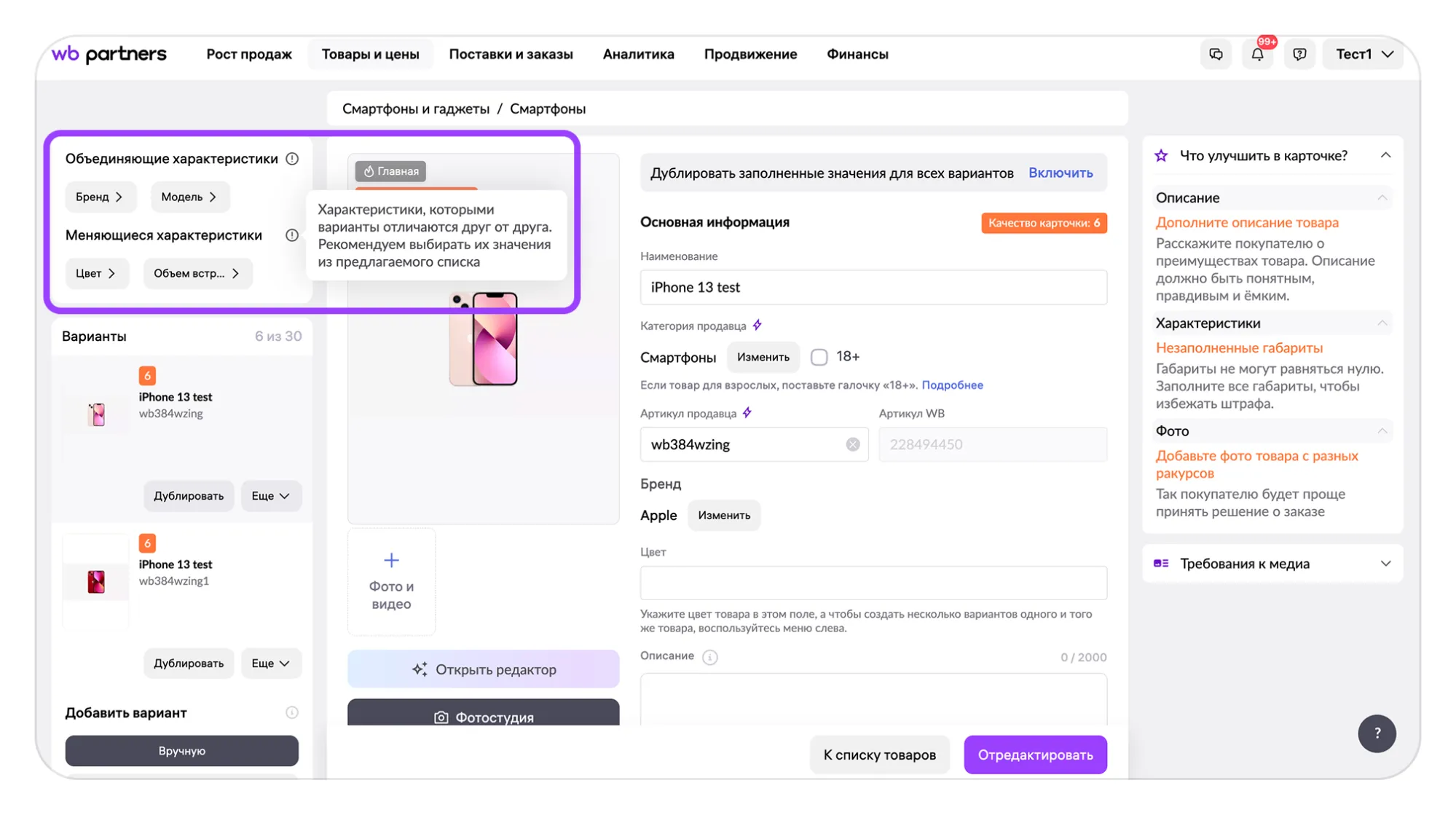Open the feedback question icon in header
Viewport: 1456px width, 815px height.
point(1299,54)
